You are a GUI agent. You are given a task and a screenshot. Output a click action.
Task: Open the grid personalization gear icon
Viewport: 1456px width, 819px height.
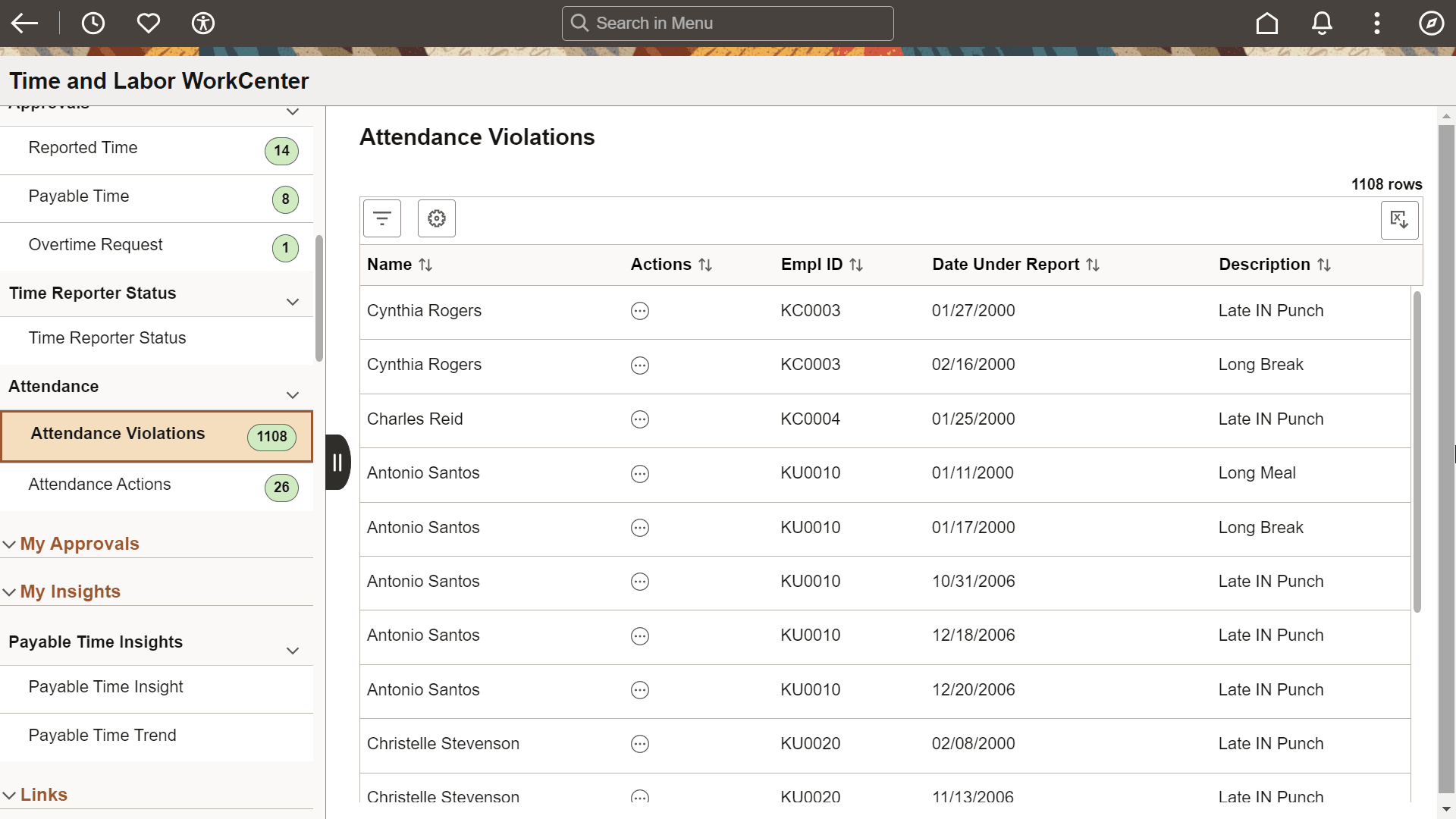436,218
